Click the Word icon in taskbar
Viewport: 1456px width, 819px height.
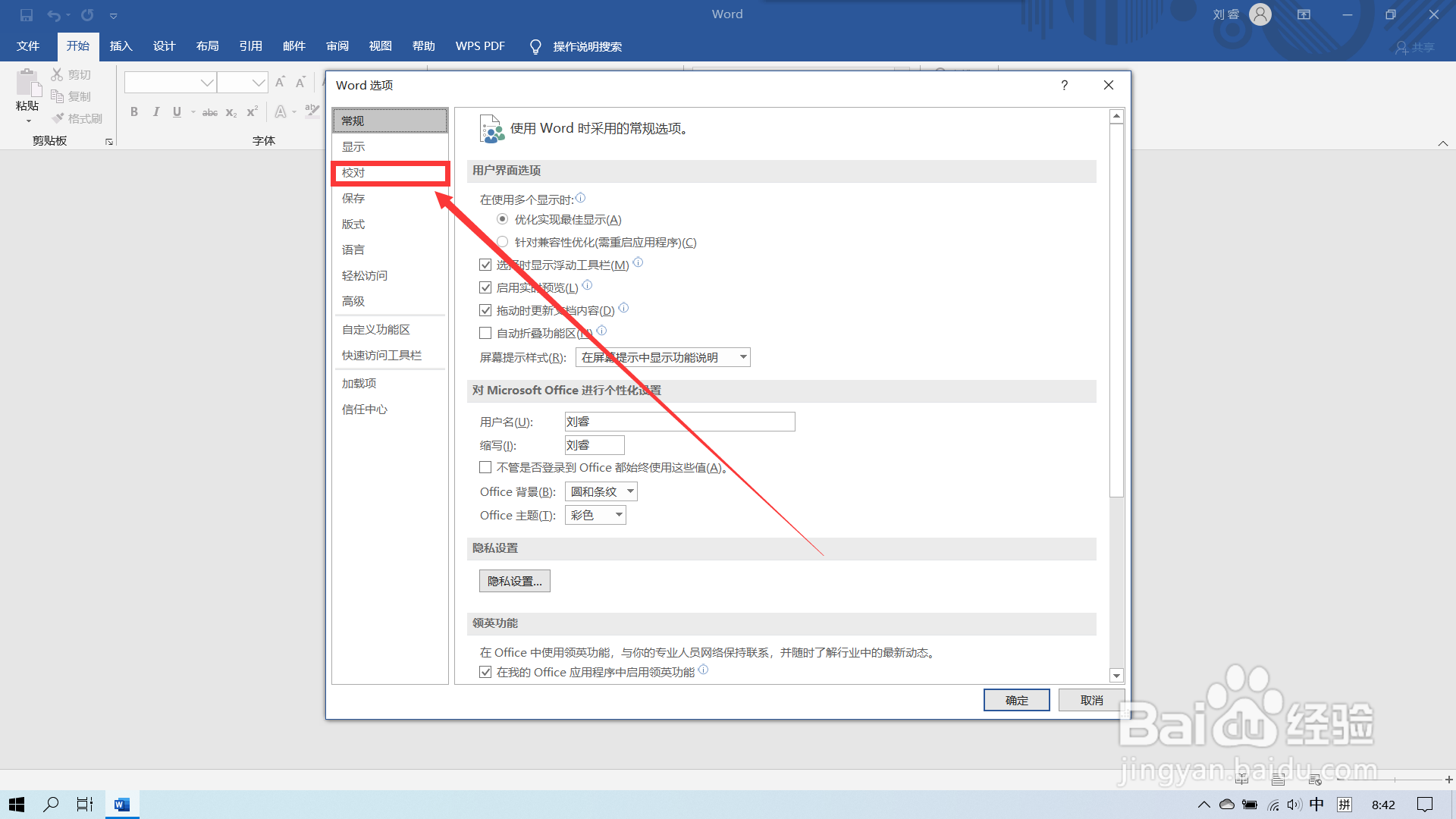pyautogui.click(x=122, y=805)
